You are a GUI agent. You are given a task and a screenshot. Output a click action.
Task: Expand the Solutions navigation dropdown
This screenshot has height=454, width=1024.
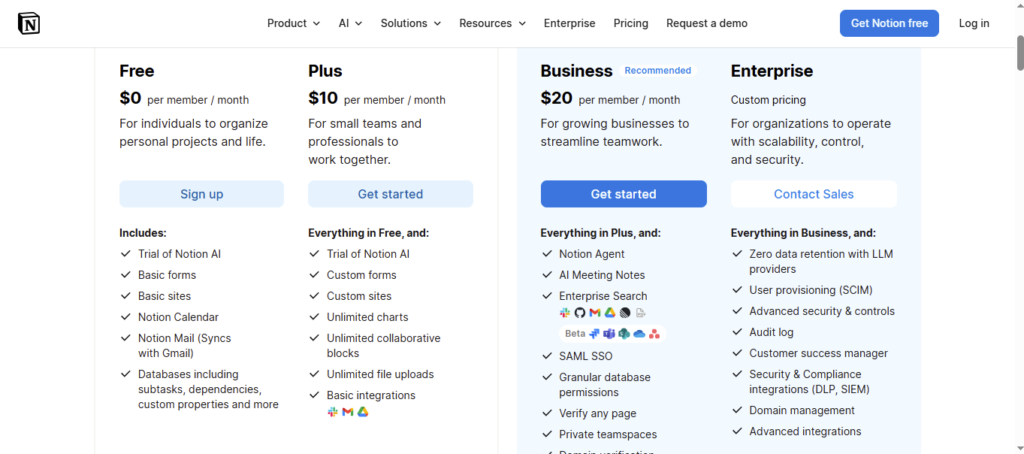point(410,23)
